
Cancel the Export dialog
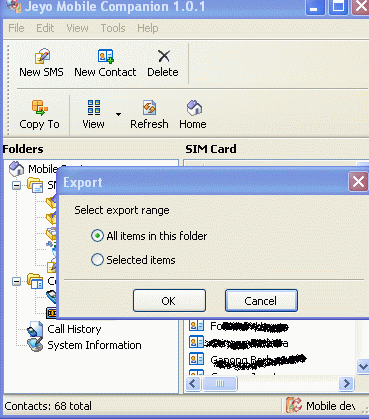(x=261, y=301)
